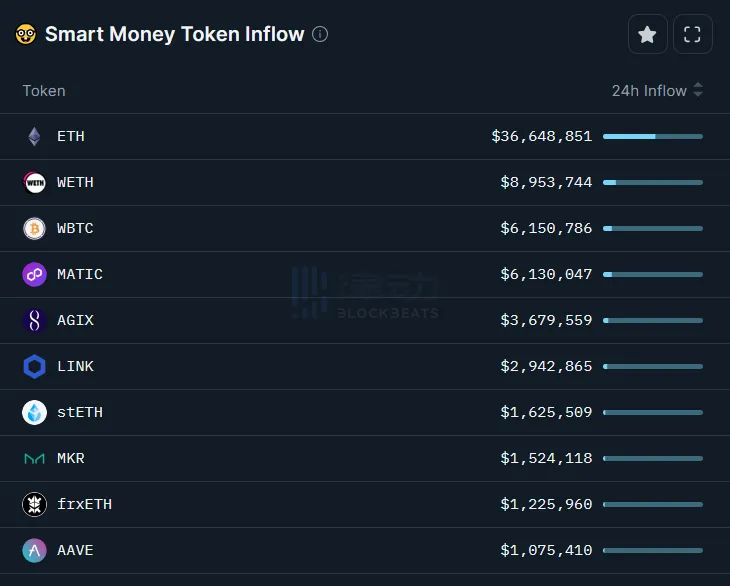The height and width of the screenshot is (586, 730).
Task: Expand widget to fullscreen view
Action: (x=692, y=35)
